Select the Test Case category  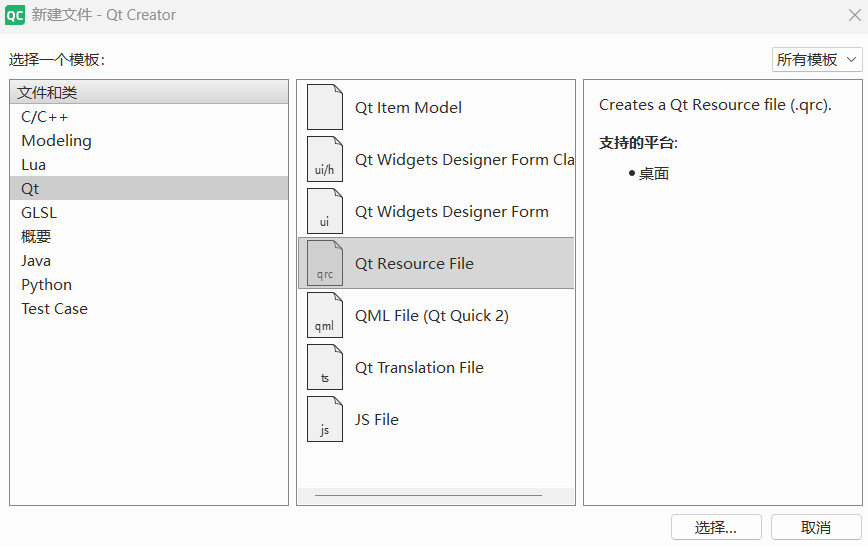(149, 308)
